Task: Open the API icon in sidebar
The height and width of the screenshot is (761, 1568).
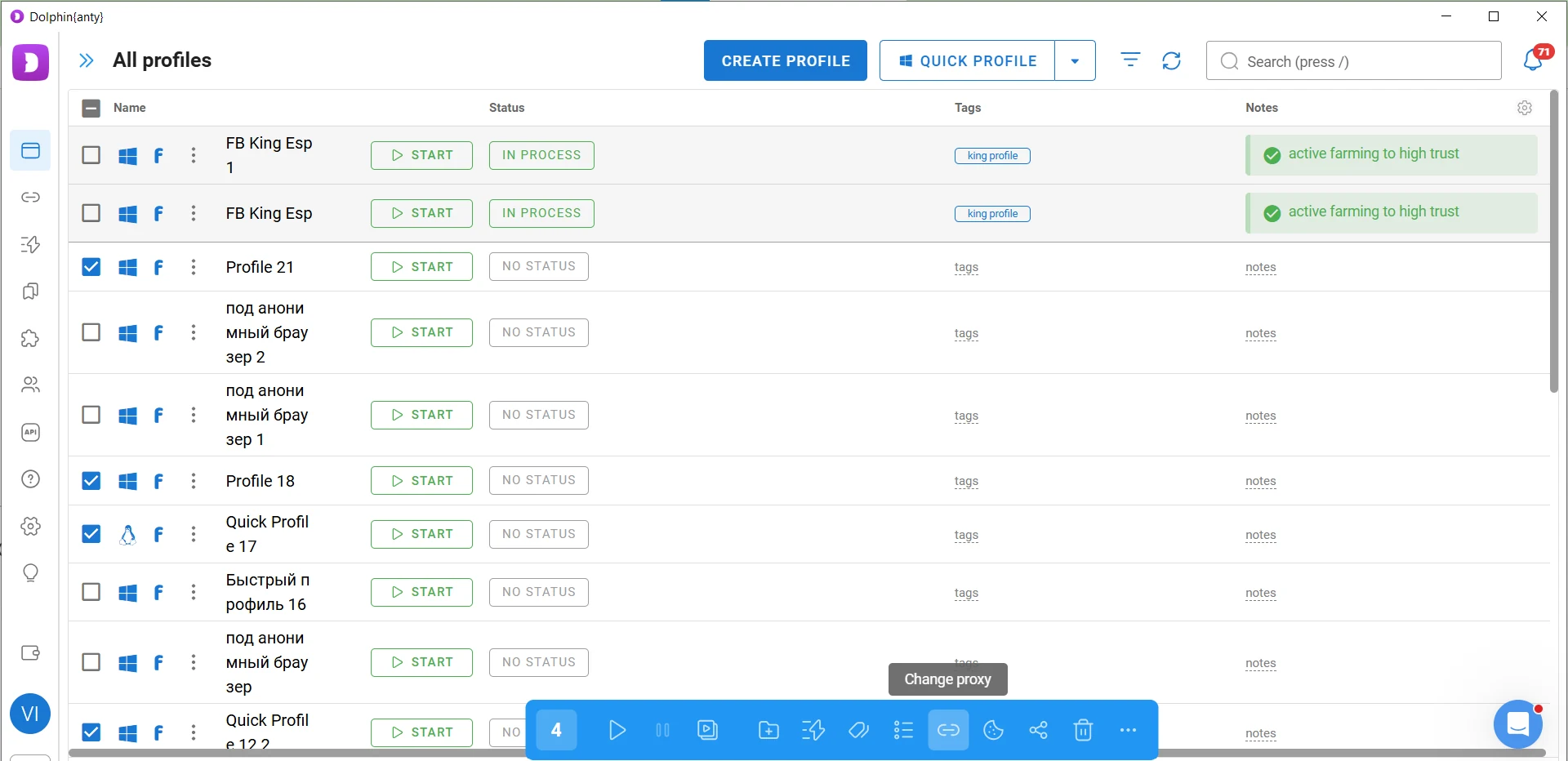Action: (x=30, y=432)
